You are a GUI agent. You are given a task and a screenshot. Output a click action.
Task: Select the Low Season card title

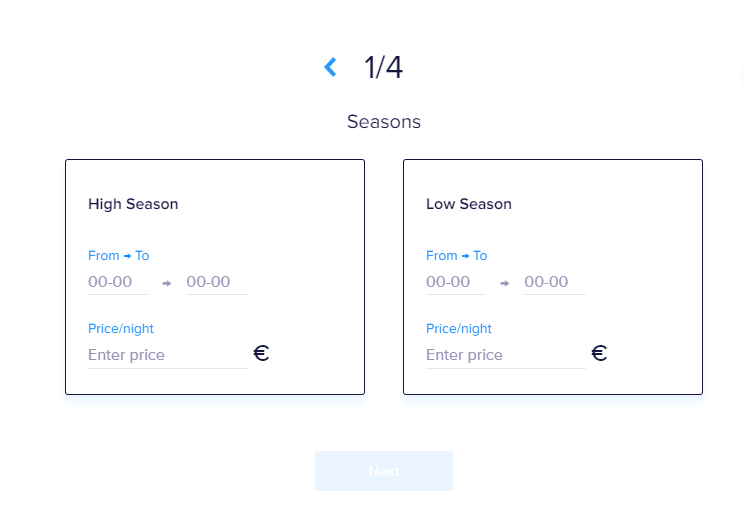coord(469,204)
